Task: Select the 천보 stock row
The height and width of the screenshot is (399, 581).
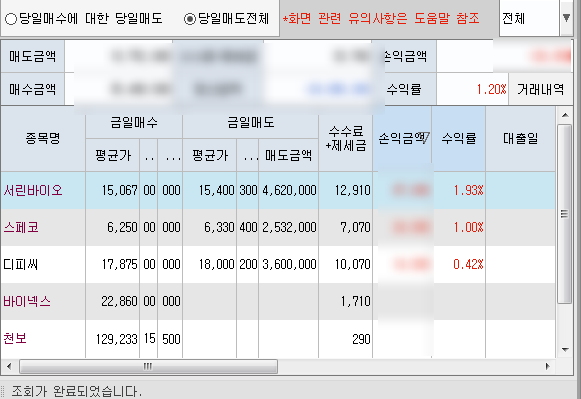Action: point(278,339)
